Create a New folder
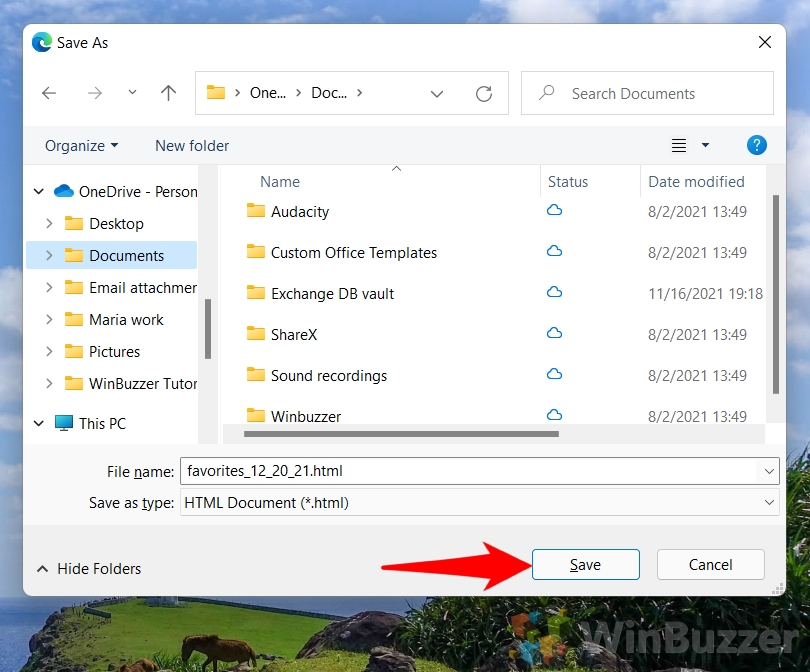The width and height of the screenshot is (810, 672). [x=192, y=146]
